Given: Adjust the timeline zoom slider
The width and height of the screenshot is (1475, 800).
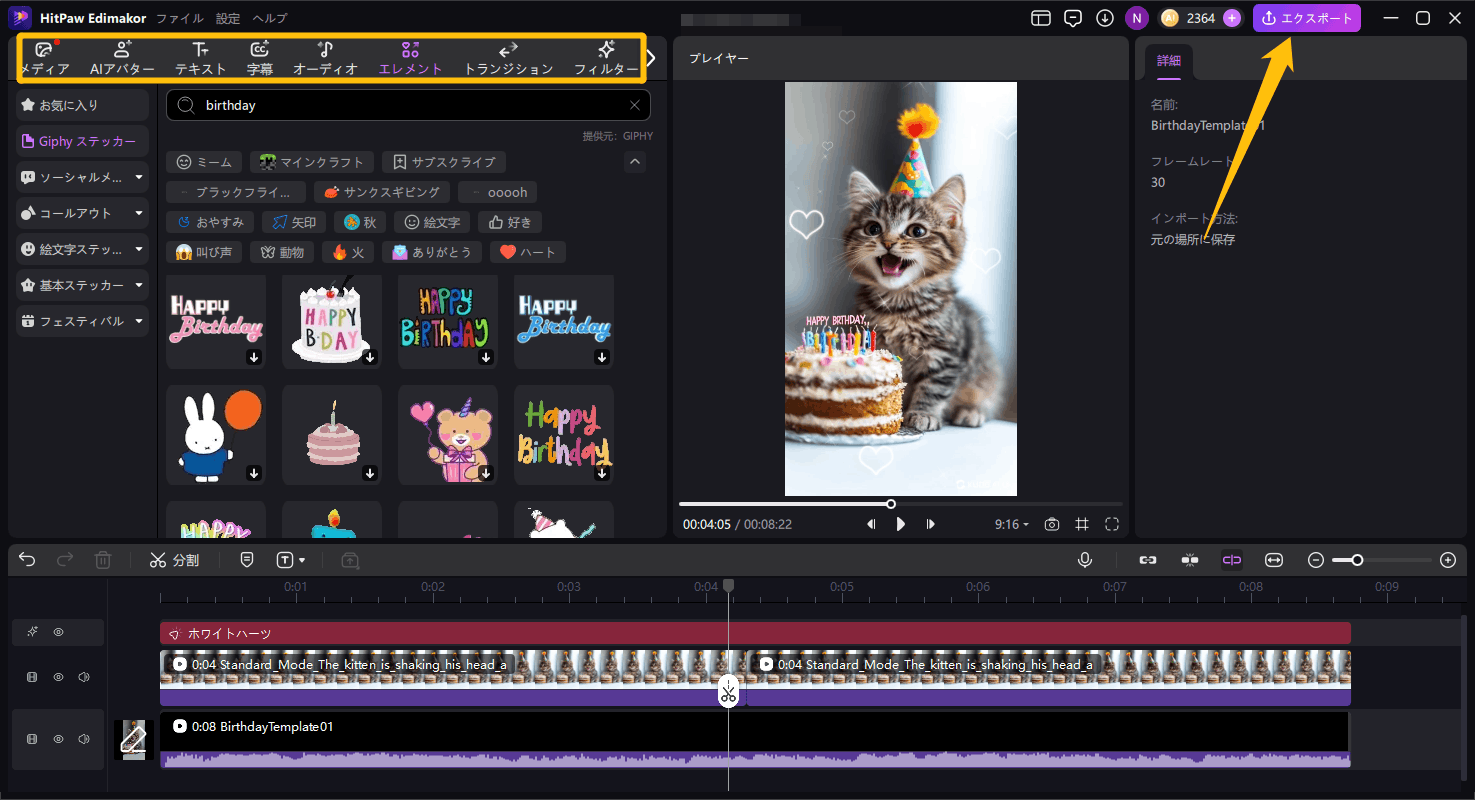Looking at the screenshot, I should pyautogui.click(x=1356, y=559).
